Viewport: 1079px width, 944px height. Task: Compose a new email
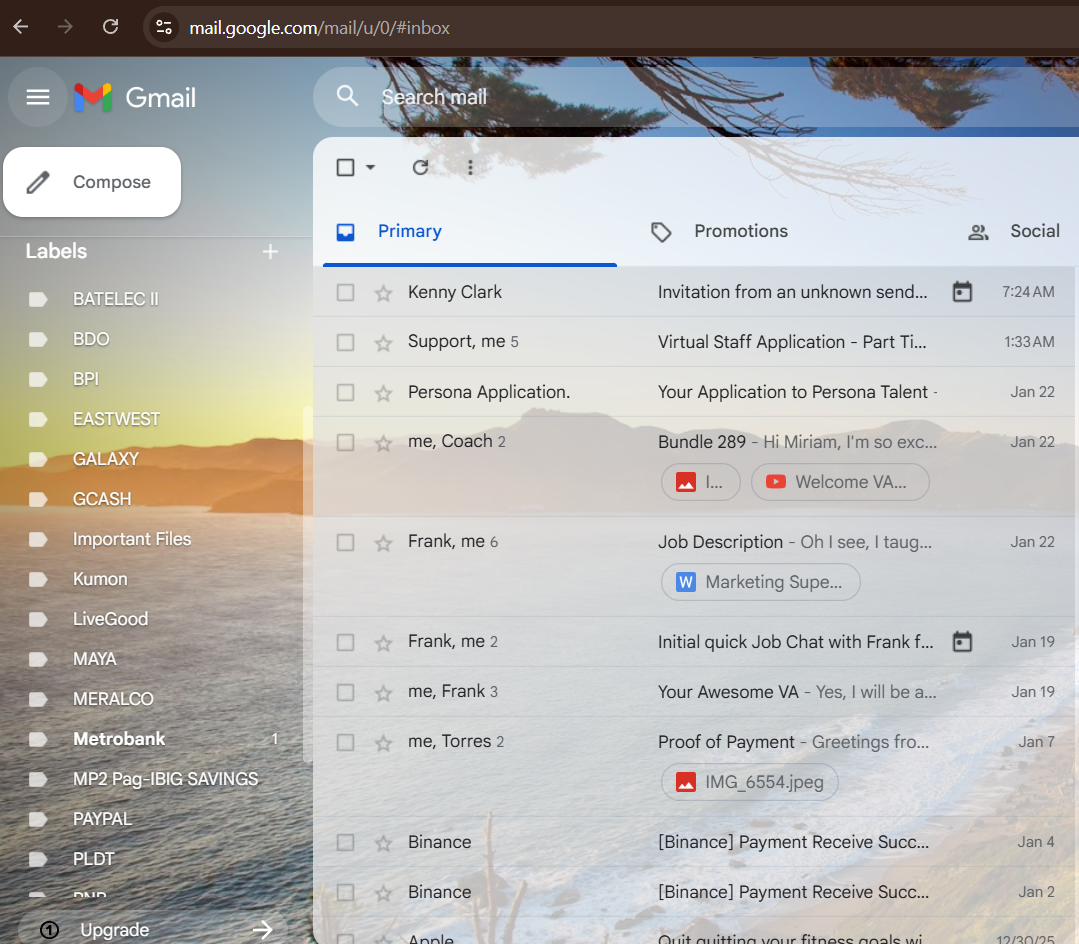[92, 182]
